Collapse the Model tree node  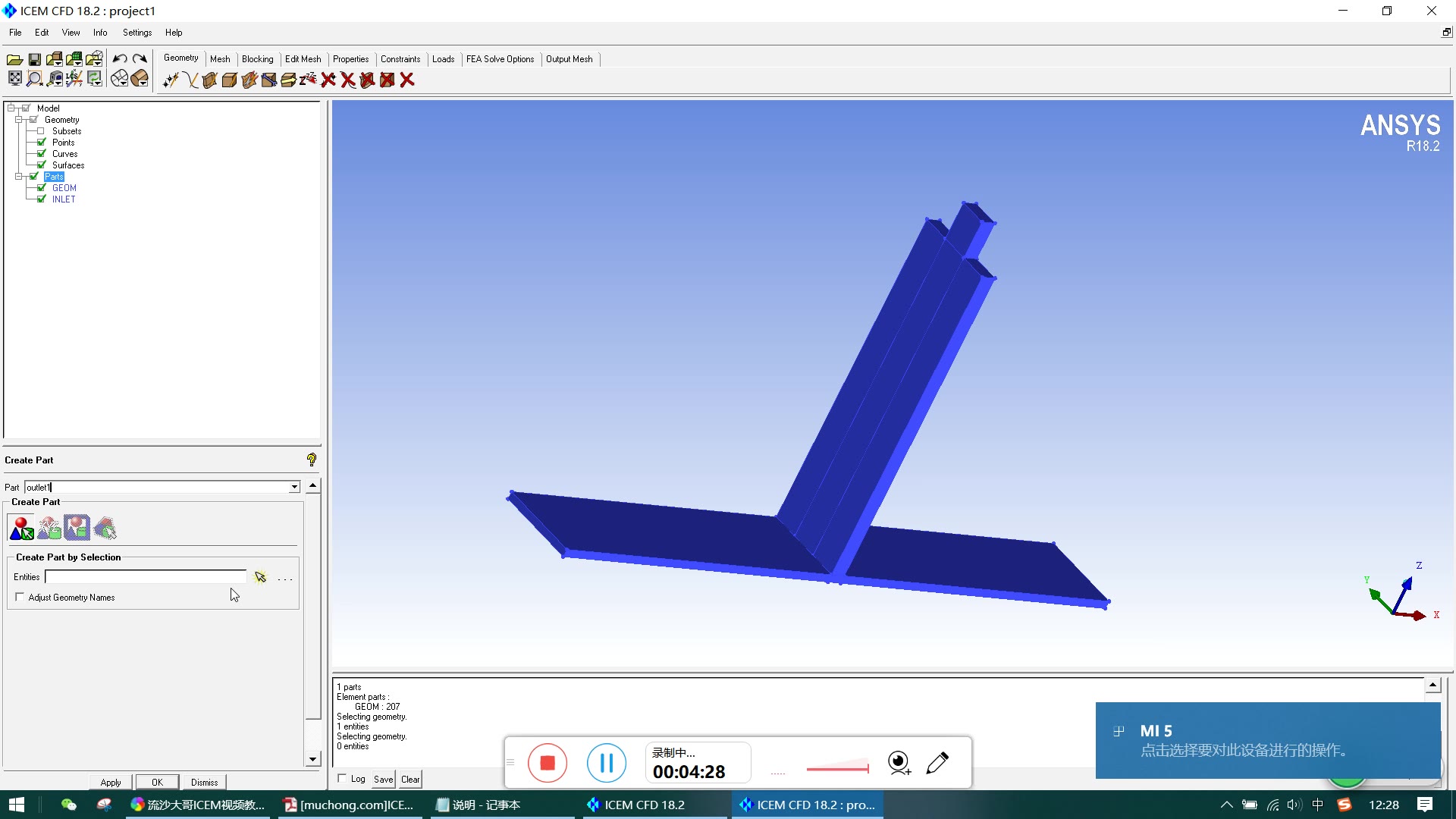pos(11,107)
